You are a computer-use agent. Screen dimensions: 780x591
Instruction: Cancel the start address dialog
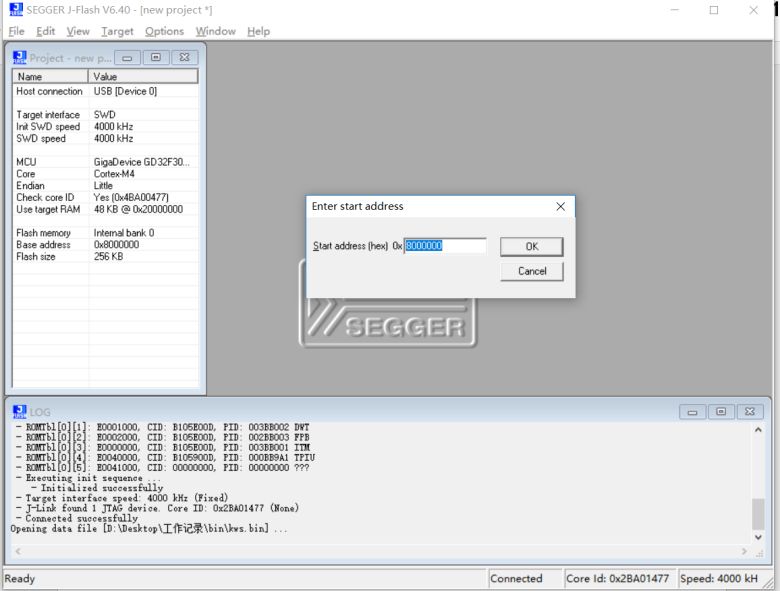point(532,271)
